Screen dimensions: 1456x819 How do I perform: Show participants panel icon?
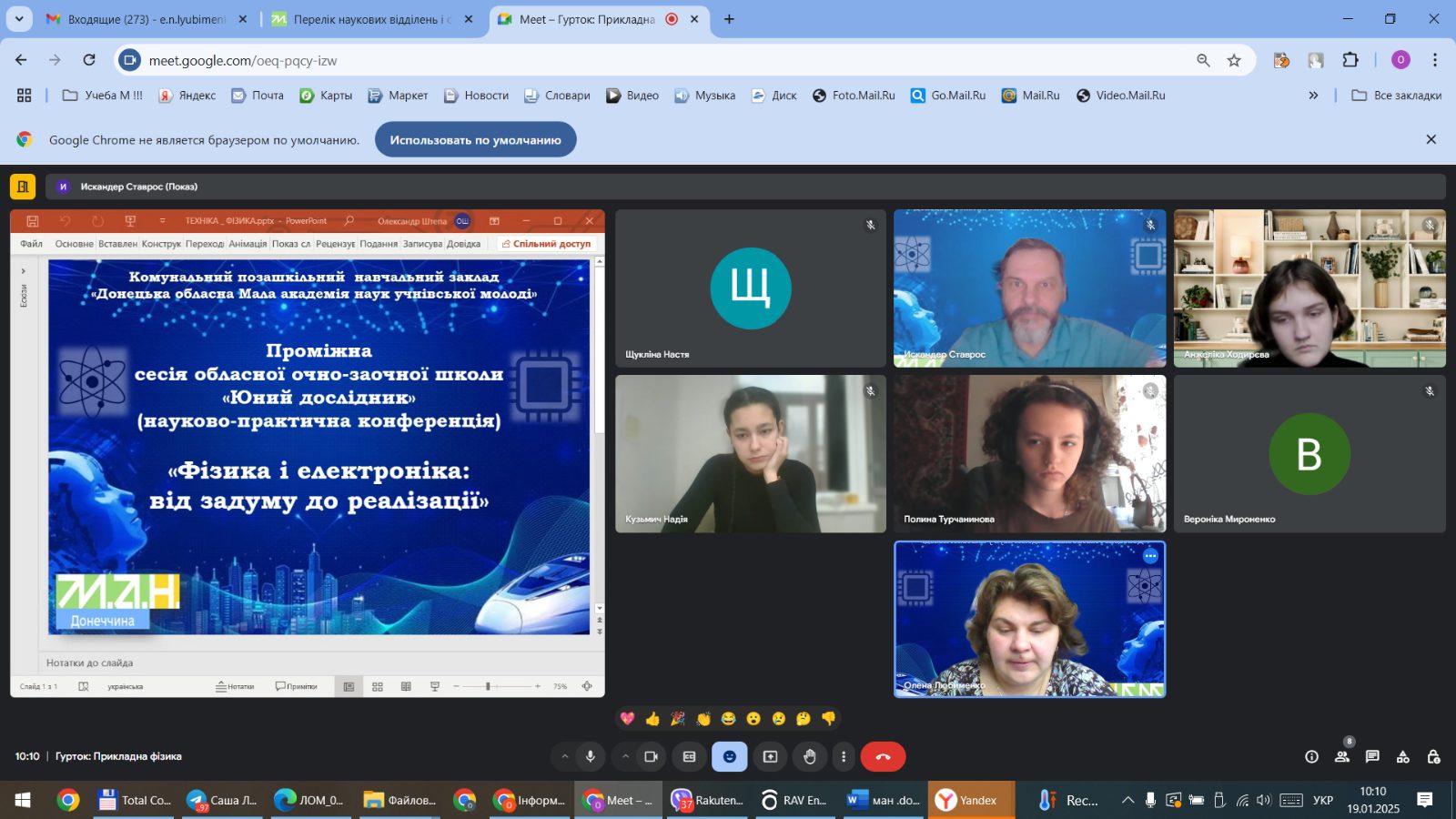point(1342,756)
